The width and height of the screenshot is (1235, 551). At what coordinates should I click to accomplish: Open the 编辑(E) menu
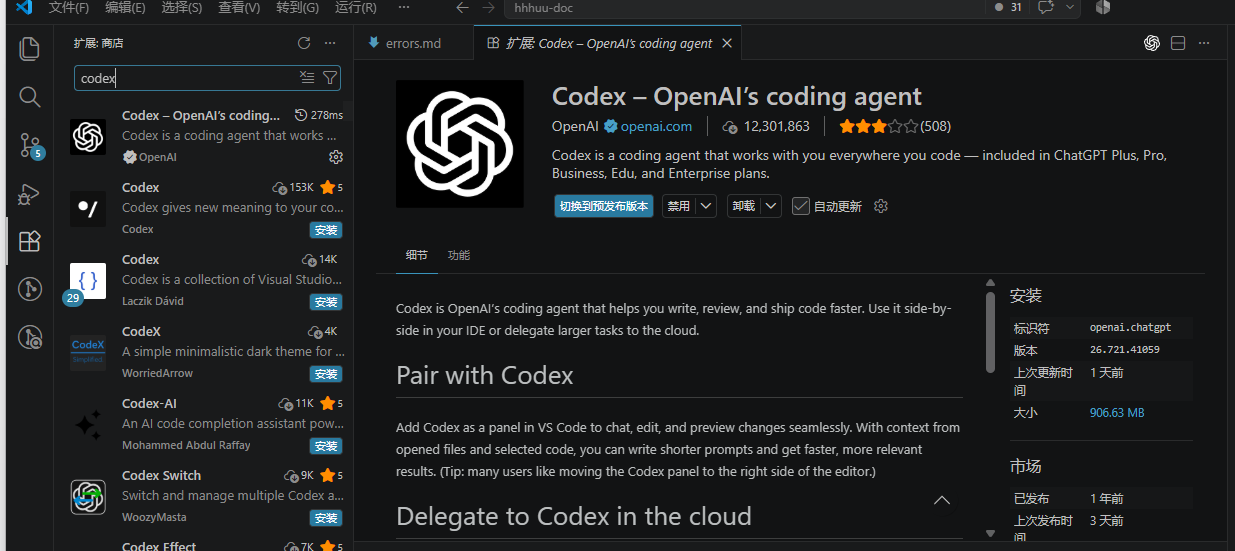click(125, 7)
